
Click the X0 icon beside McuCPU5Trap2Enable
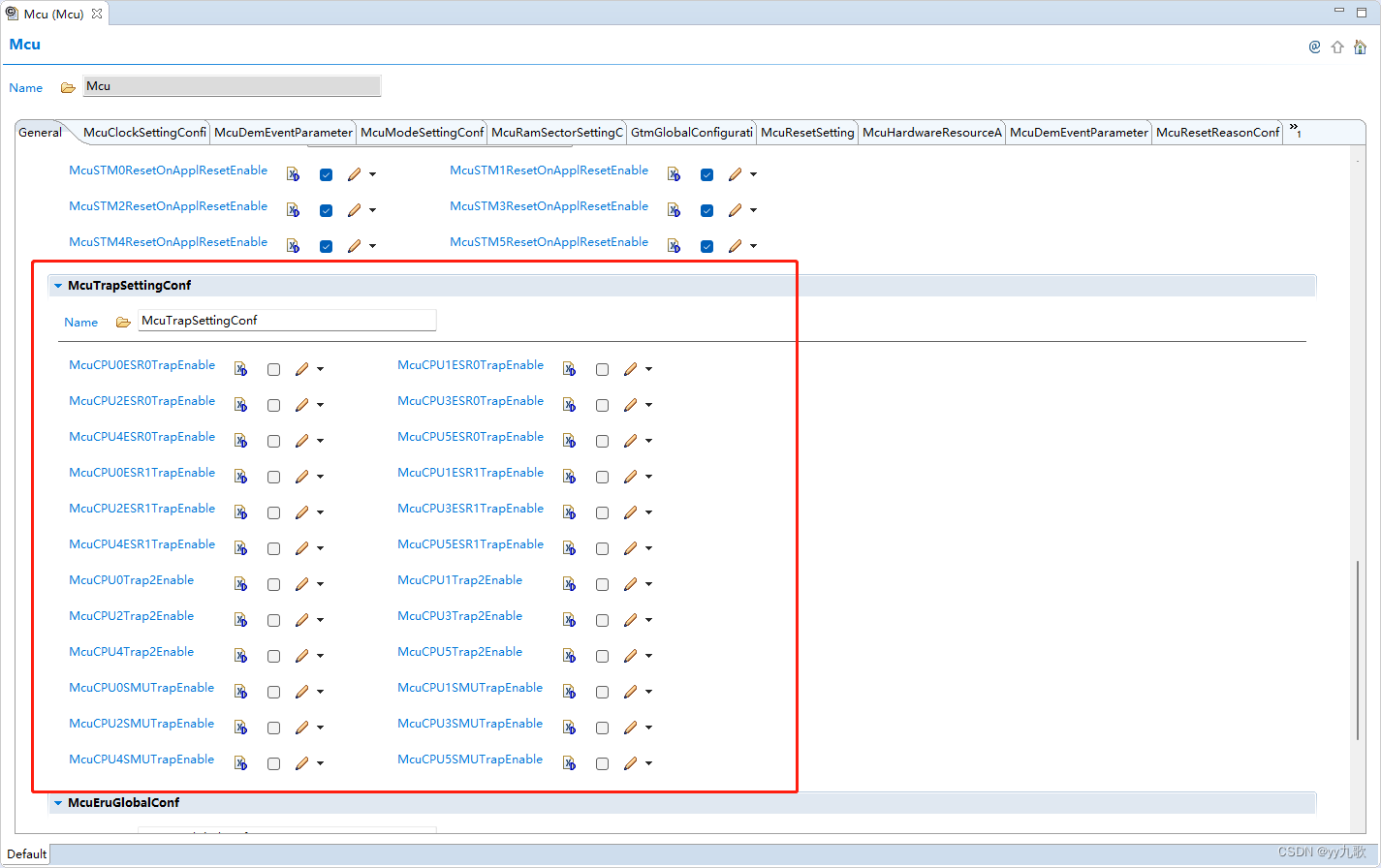click(569, 656)
